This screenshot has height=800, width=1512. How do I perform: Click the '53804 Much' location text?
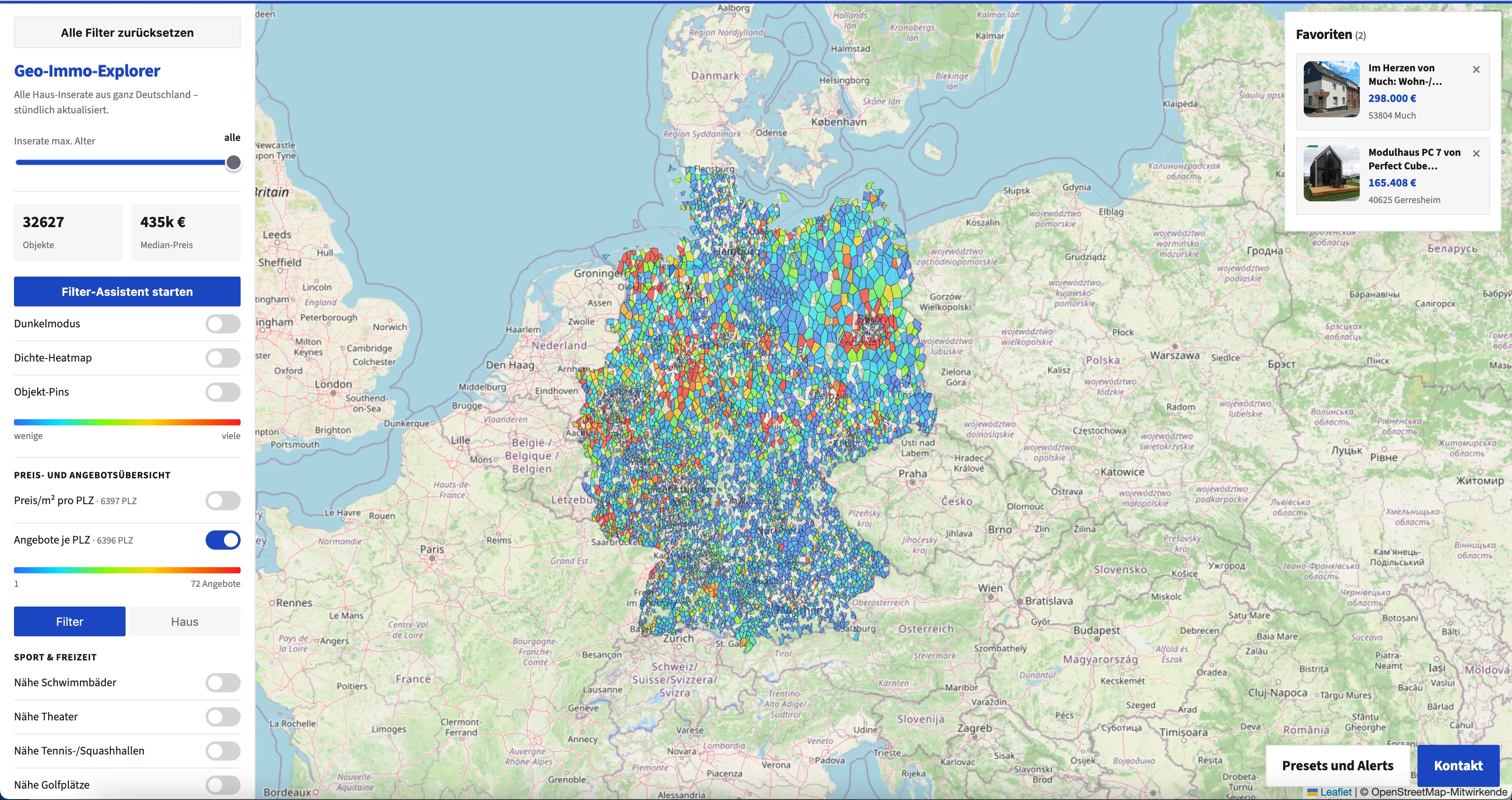coord(1392,116)
